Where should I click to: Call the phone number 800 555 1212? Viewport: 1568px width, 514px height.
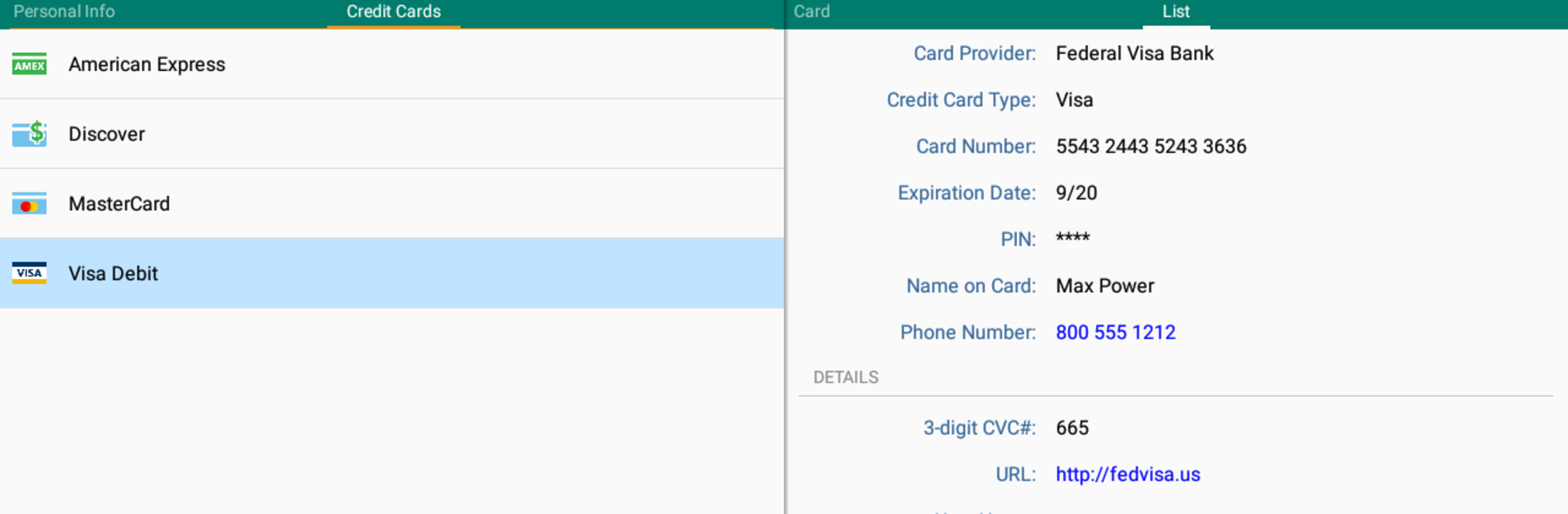point(1116,332)
